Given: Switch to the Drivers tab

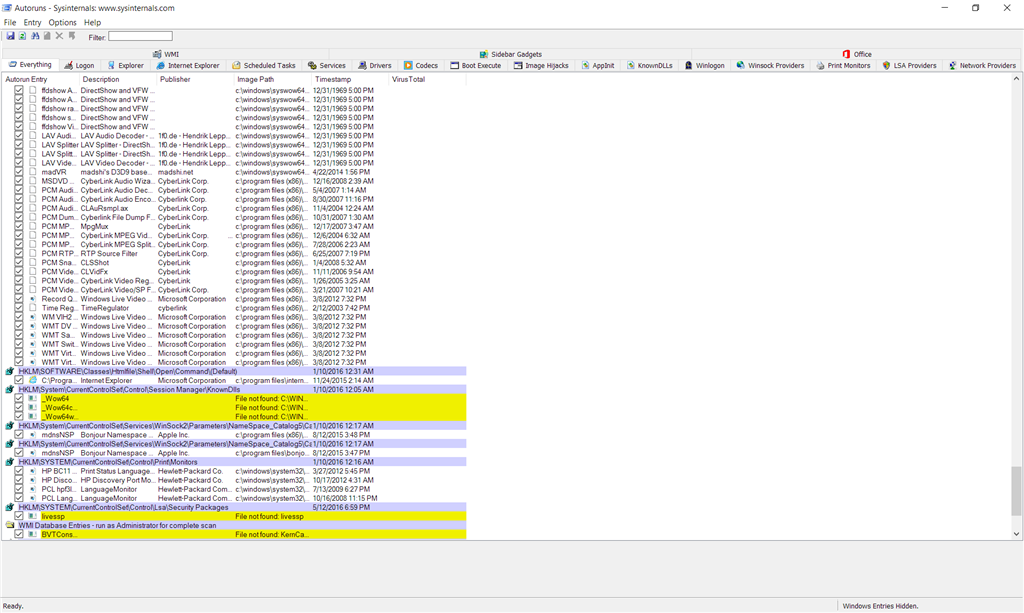Looking at the screenshot, I should coord(374,65).
